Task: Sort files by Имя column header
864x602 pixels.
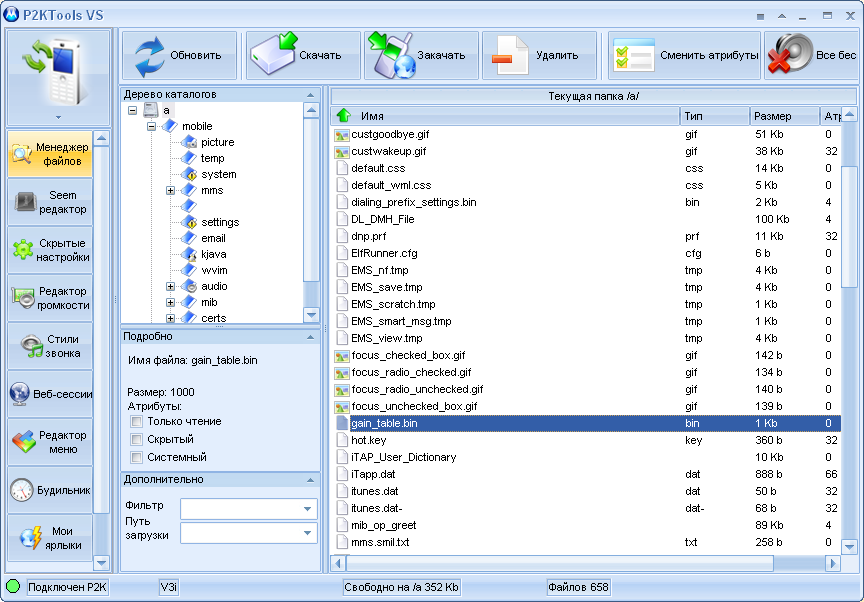Action: pos(505,116)
